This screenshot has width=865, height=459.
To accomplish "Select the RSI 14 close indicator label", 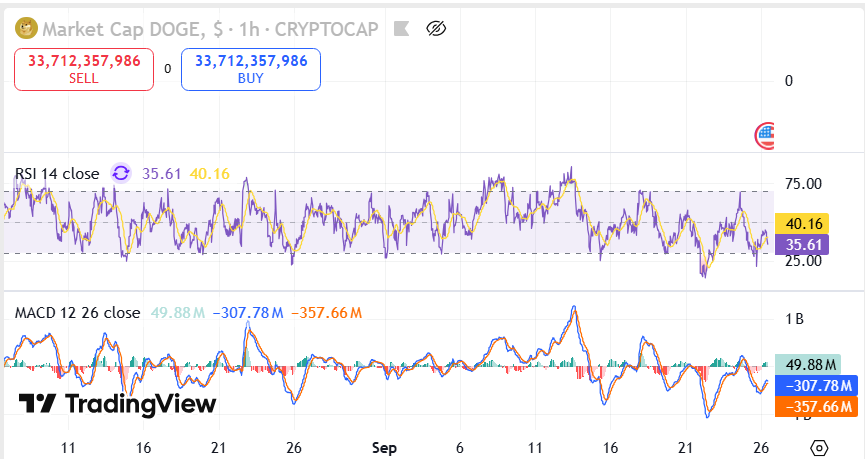I will (x=57, y=174).
